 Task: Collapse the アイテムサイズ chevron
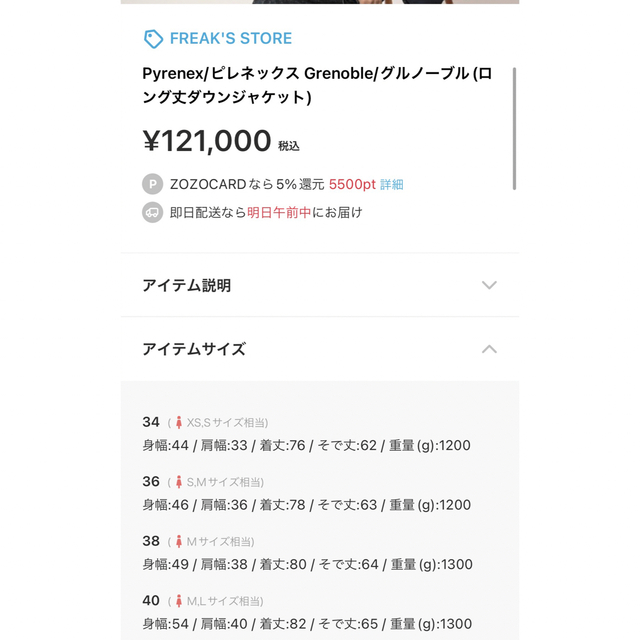(x=489, y=349)
